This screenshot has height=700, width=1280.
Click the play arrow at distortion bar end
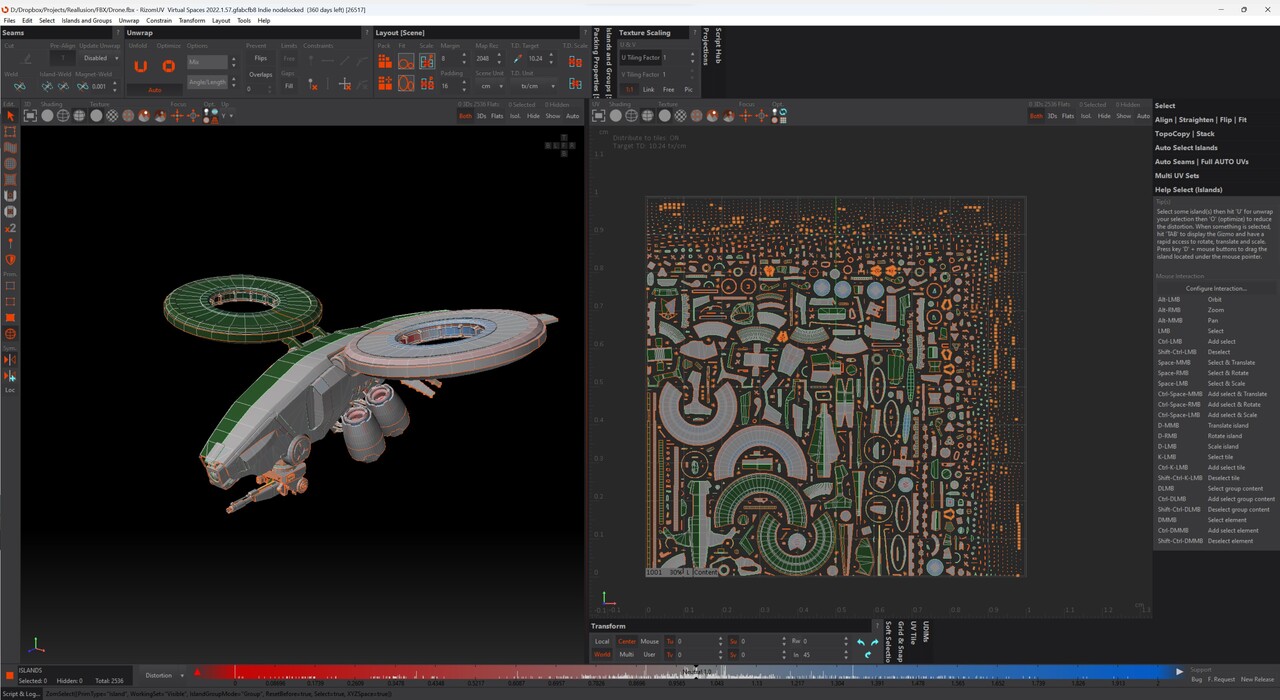[1179, 672]
